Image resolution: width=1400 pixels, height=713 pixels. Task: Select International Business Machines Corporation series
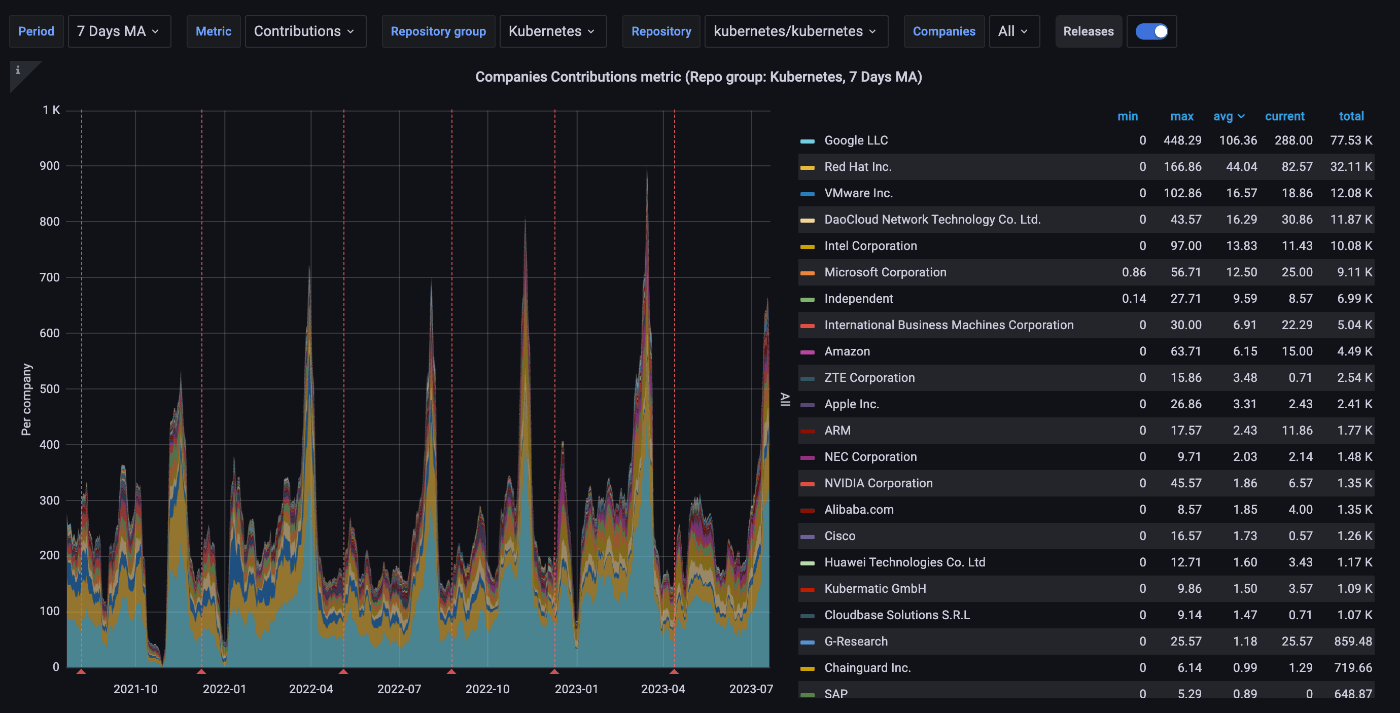949,325
